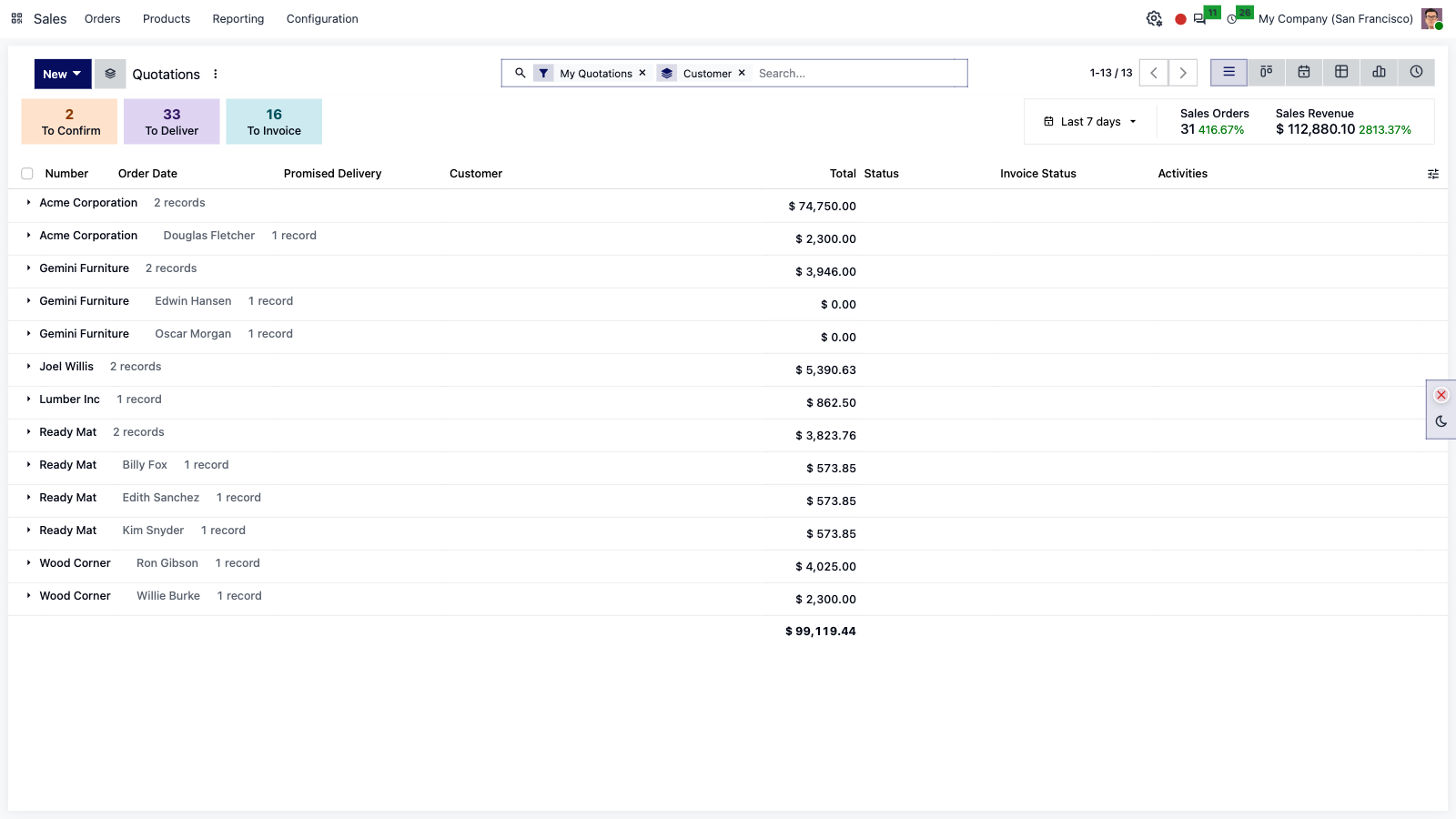Toggle dark mode moon icon
This screenshot has height=819, width=1456.
click(x=1441, y=421)
